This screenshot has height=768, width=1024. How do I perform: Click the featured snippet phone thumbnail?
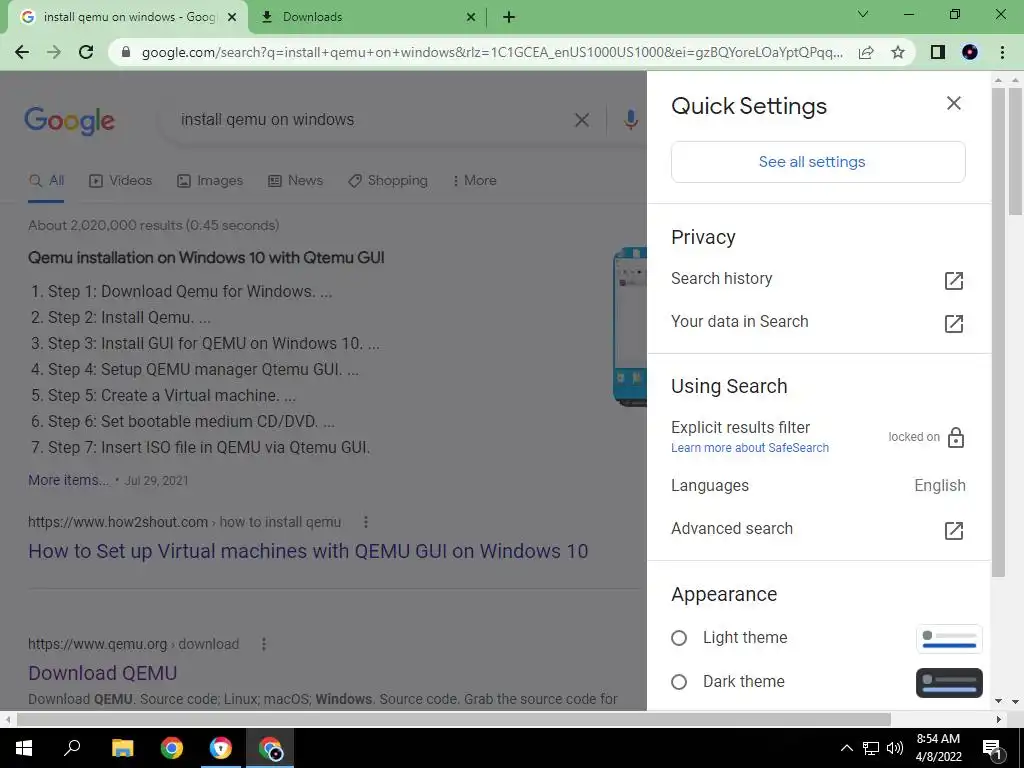point(630,327)
